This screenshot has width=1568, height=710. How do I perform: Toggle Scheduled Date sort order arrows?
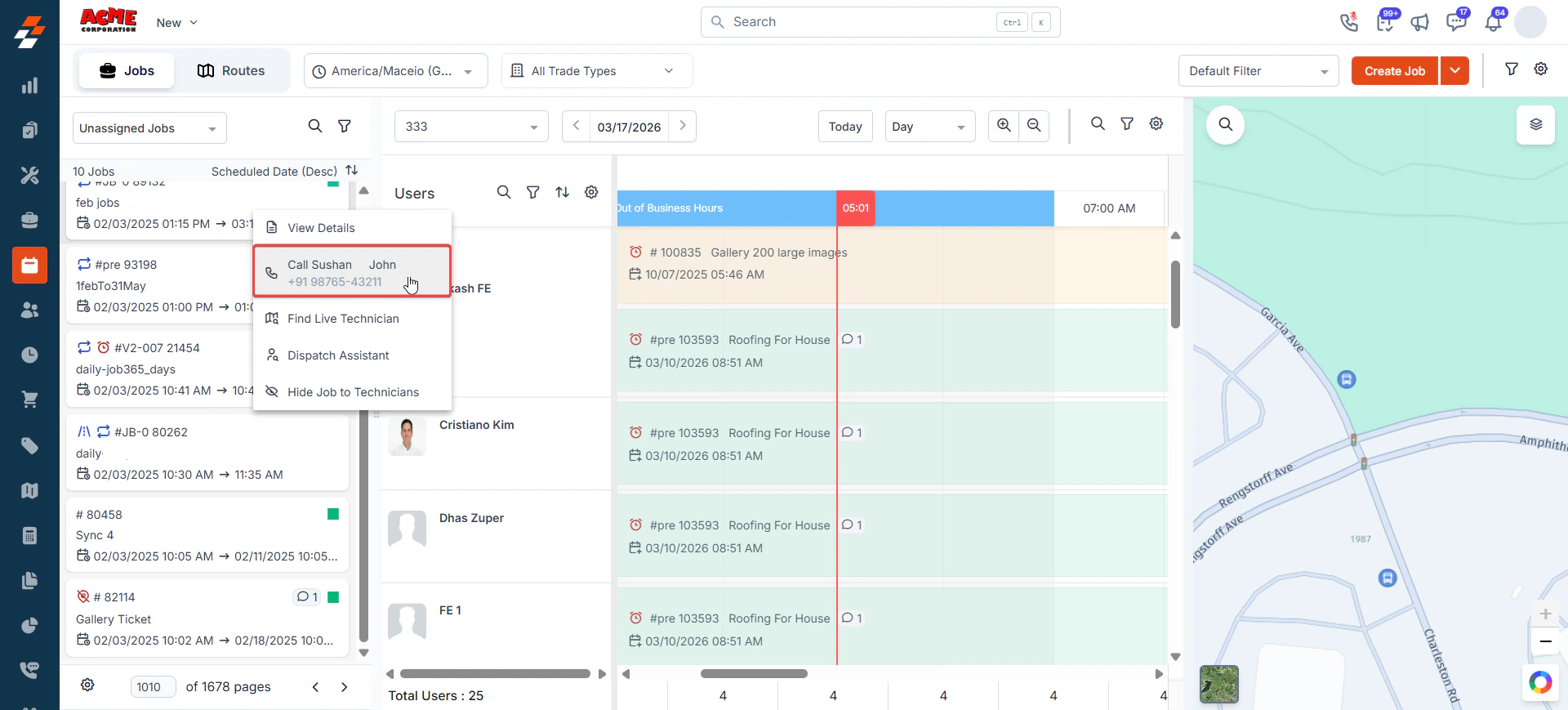[352, 170]
